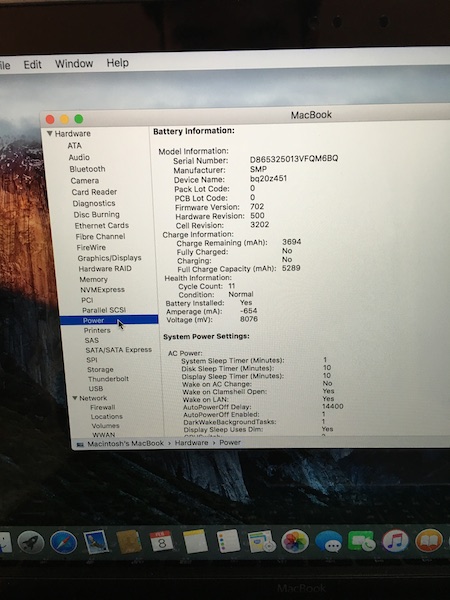The height and width of the screenshot is (600, 450).
Task: Click Charge Remaining value 3694
Action: pos(292,242)
